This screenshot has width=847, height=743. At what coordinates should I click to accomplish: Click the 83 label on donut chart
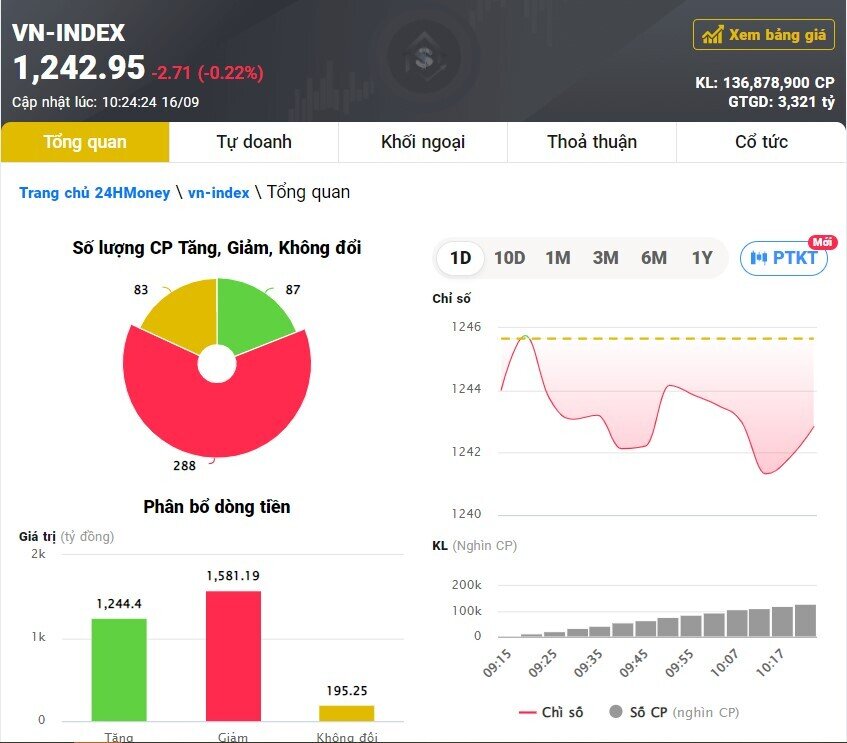click(x=141, y=290)
